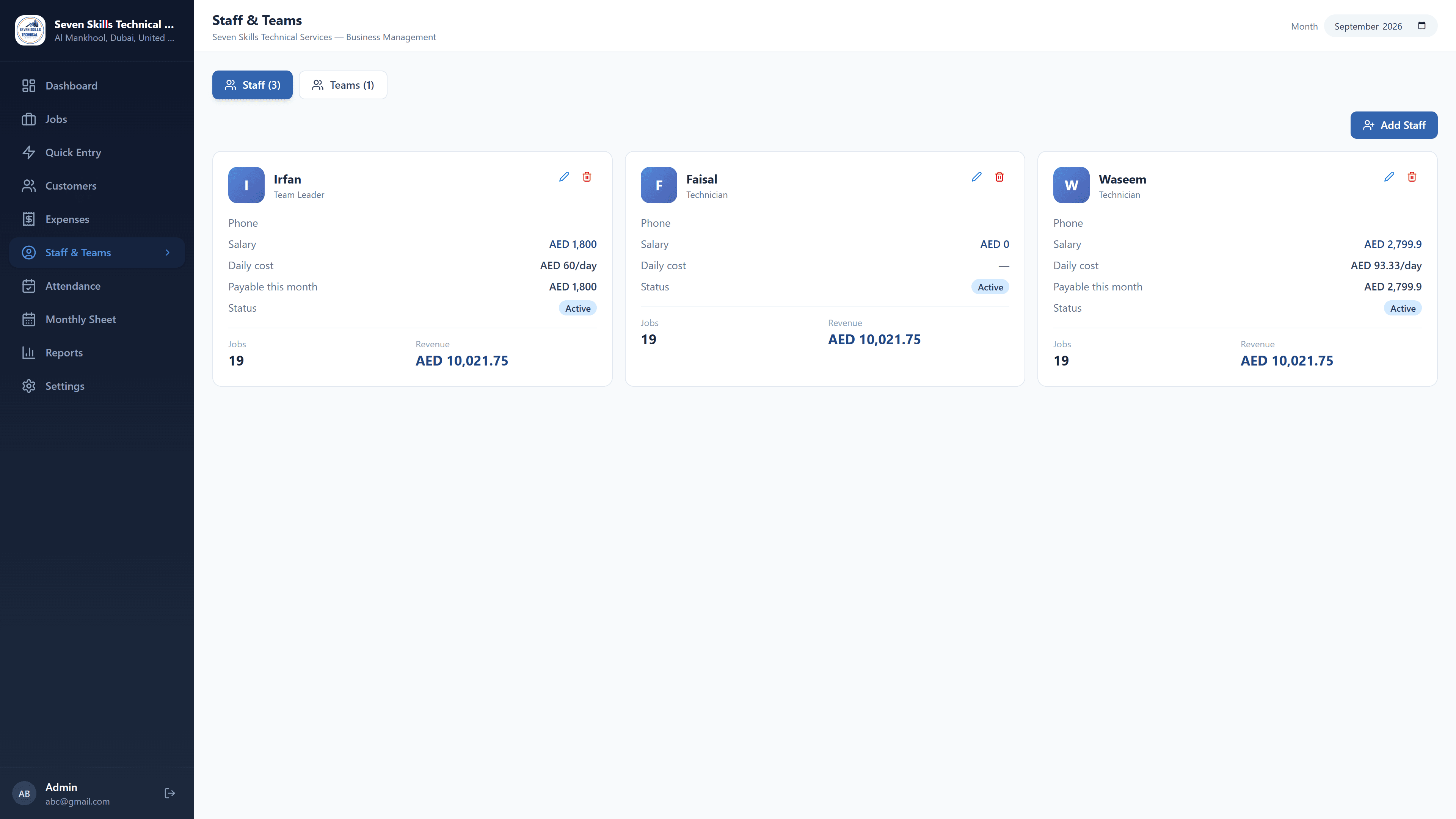Click Waseem's W avatar tile

point(1072,185)
